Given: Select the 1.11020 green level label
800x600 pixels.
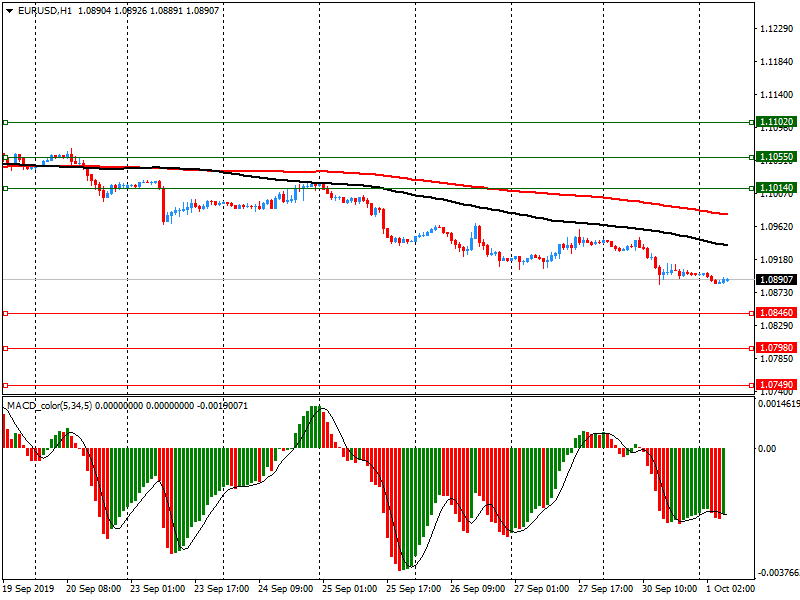Looking at the screenshot, I should (x=776, y=122).
